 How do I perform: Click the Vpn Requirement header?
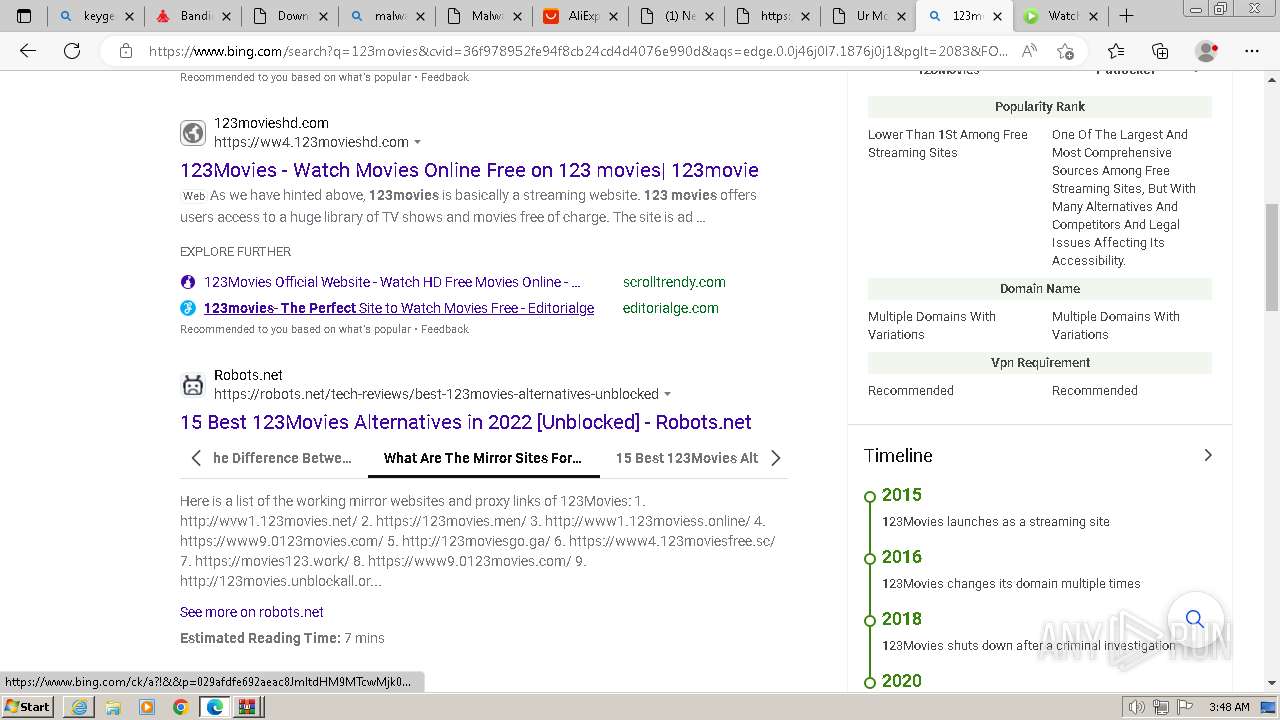(x=1040, y=363)
